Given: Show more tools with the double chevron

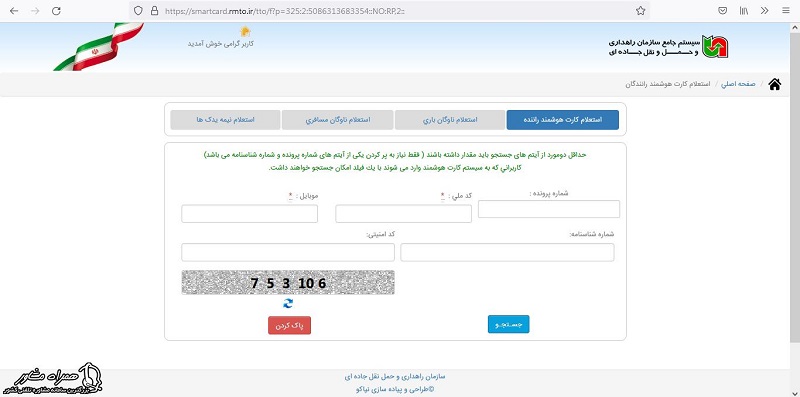Looking at the screenshot, I should pos(764,11).
